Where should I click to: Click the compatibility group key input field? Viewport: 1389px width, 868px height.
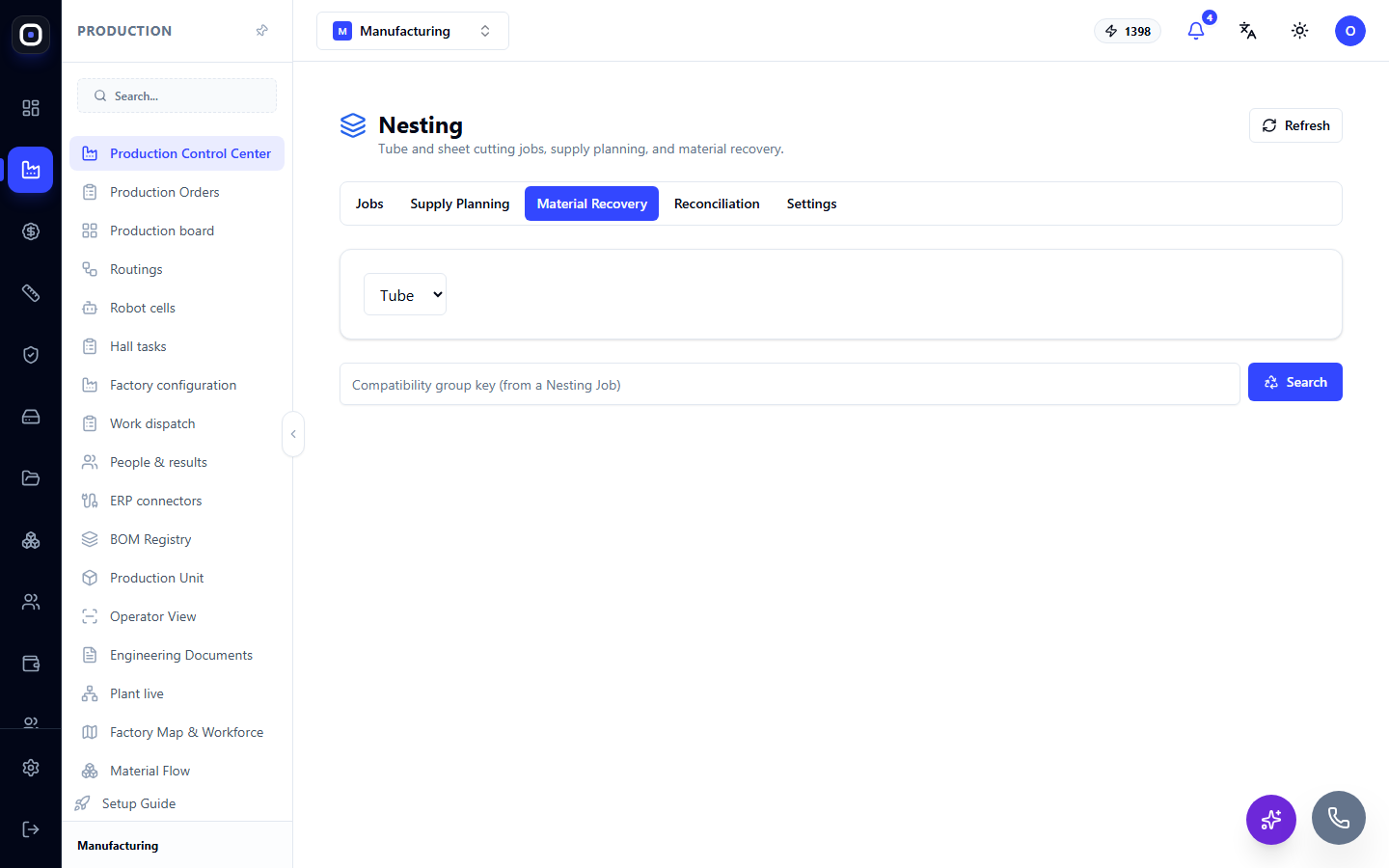pyautogui.click(x=790, y=384)
